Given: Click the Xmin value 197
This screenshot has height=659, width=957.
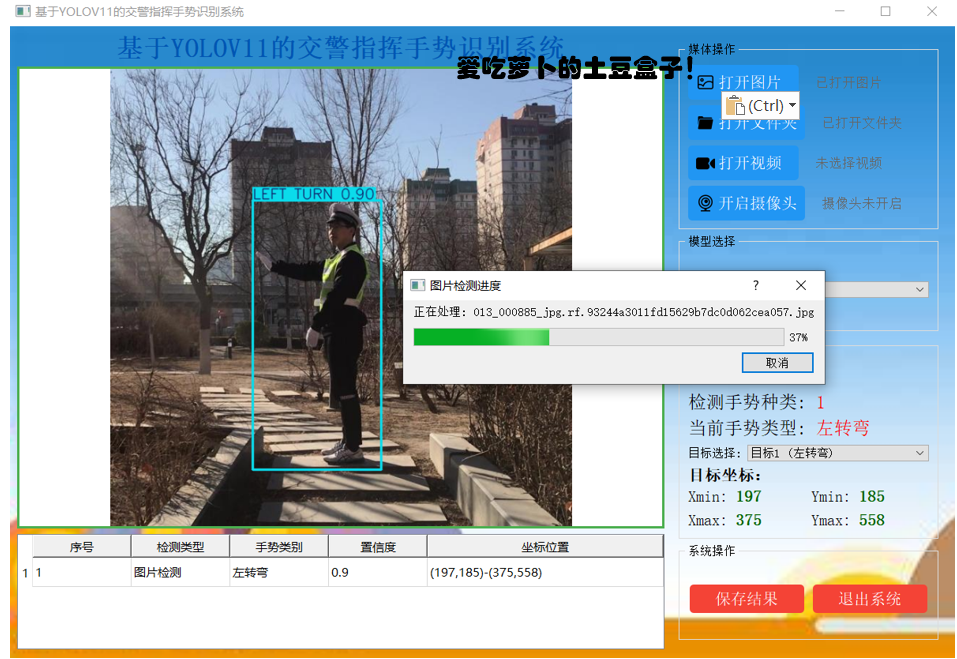Looking at the screenshot, I should coord(748,496).
